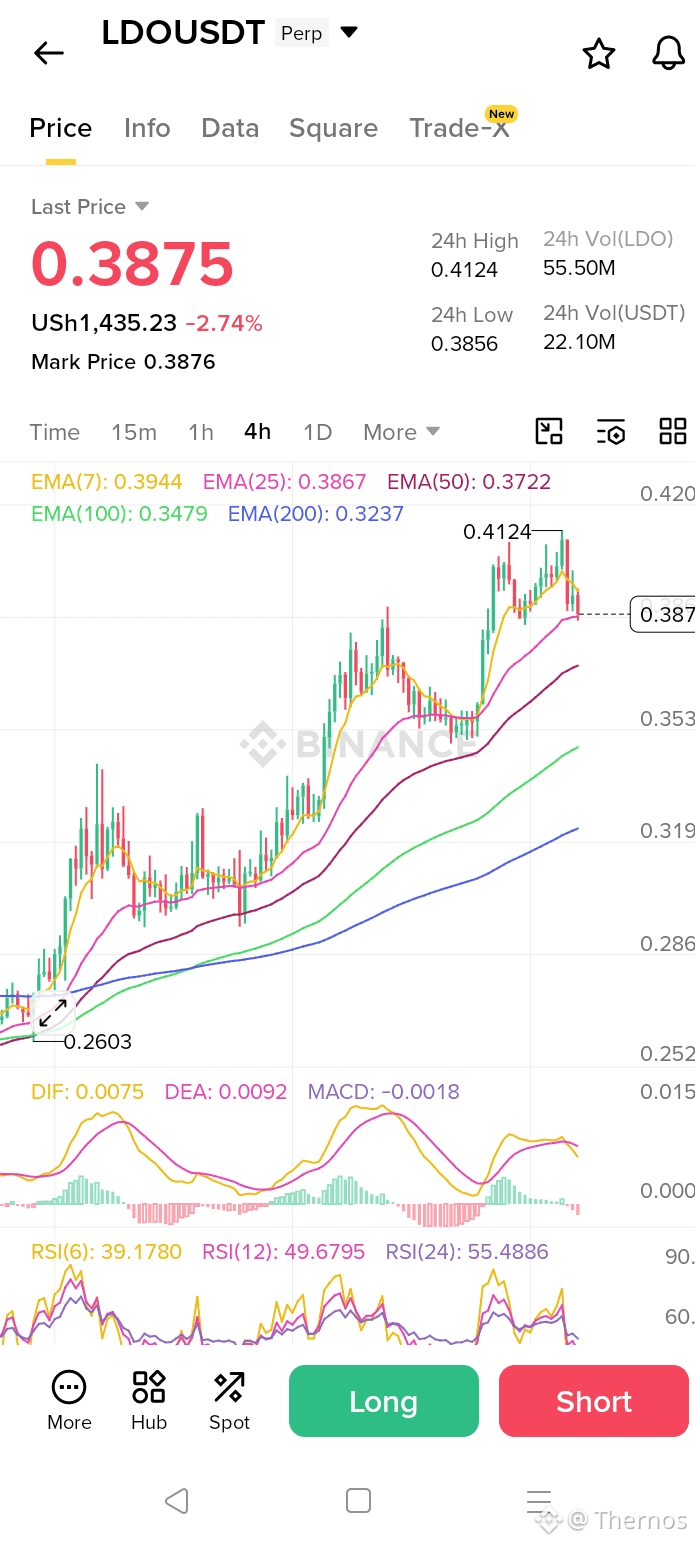This screenshot has width=695, height=1545.
Task: Tap the Android recent apps button
Action: pos(539,1500)
